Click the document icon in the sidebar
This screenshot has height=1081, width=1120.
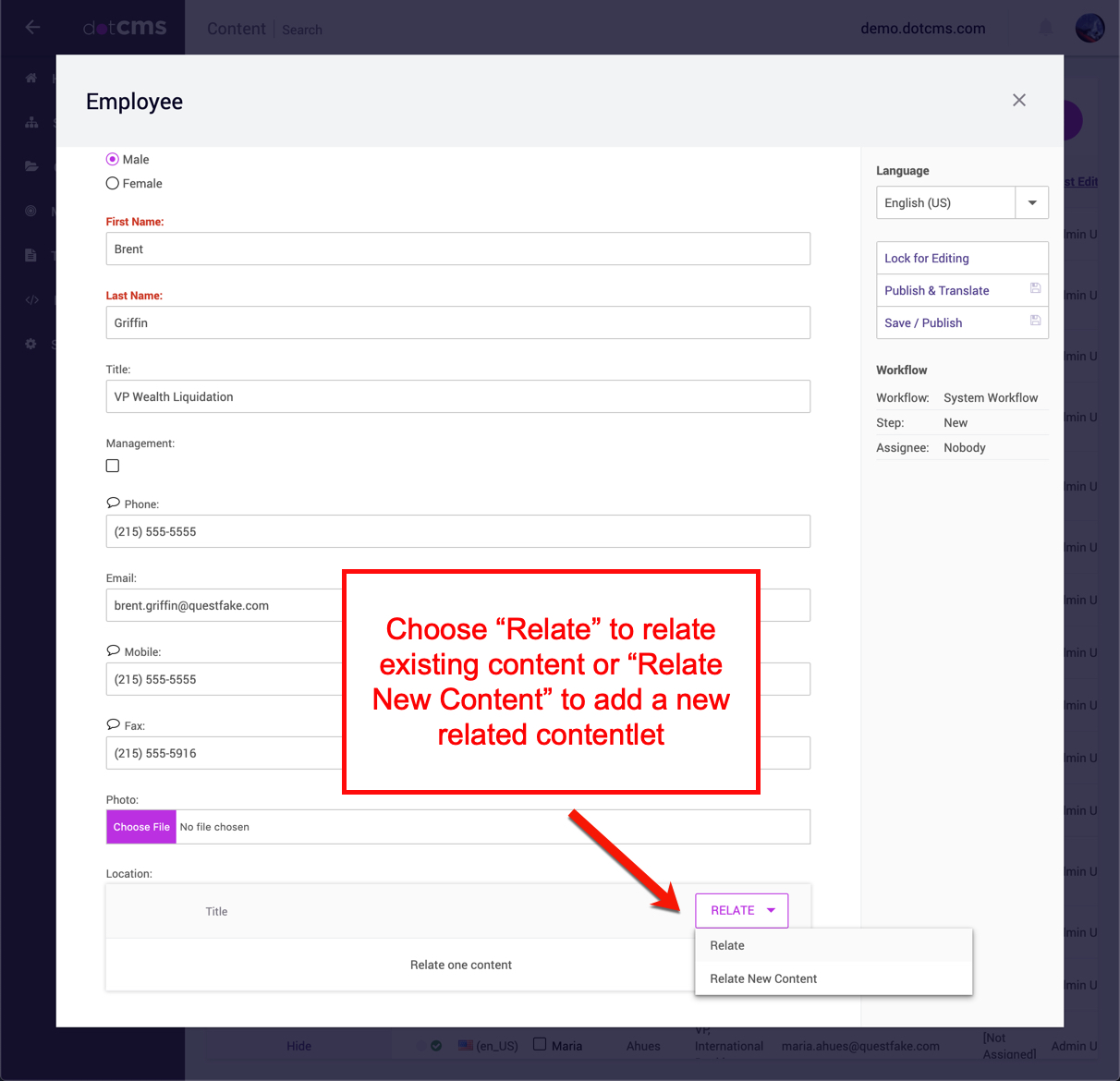point(31,255)
